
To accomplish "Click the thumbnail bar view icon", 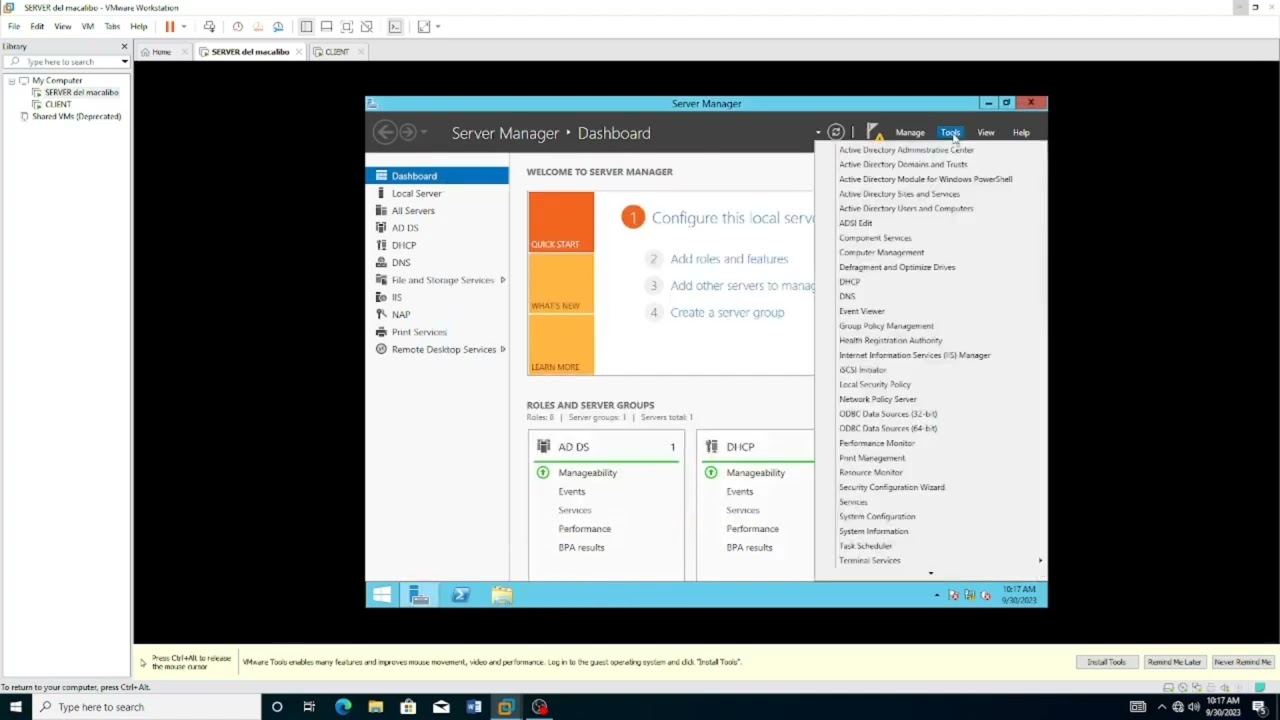I will tap(326, 26).
